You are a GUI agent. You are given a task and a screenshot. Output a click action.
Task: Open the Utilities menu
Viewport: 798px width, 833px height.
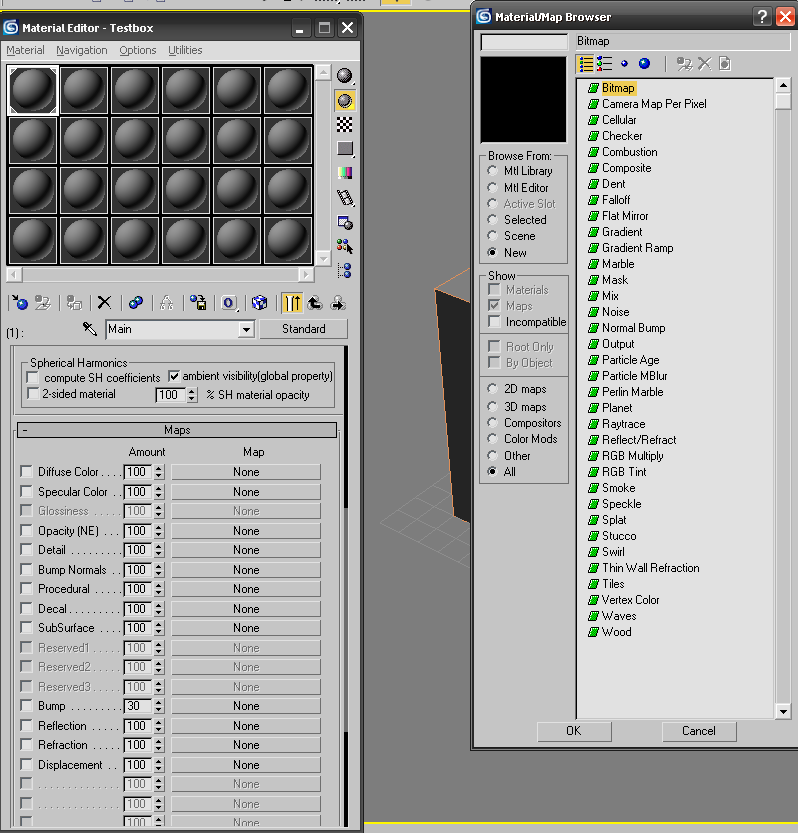point(185,50)
